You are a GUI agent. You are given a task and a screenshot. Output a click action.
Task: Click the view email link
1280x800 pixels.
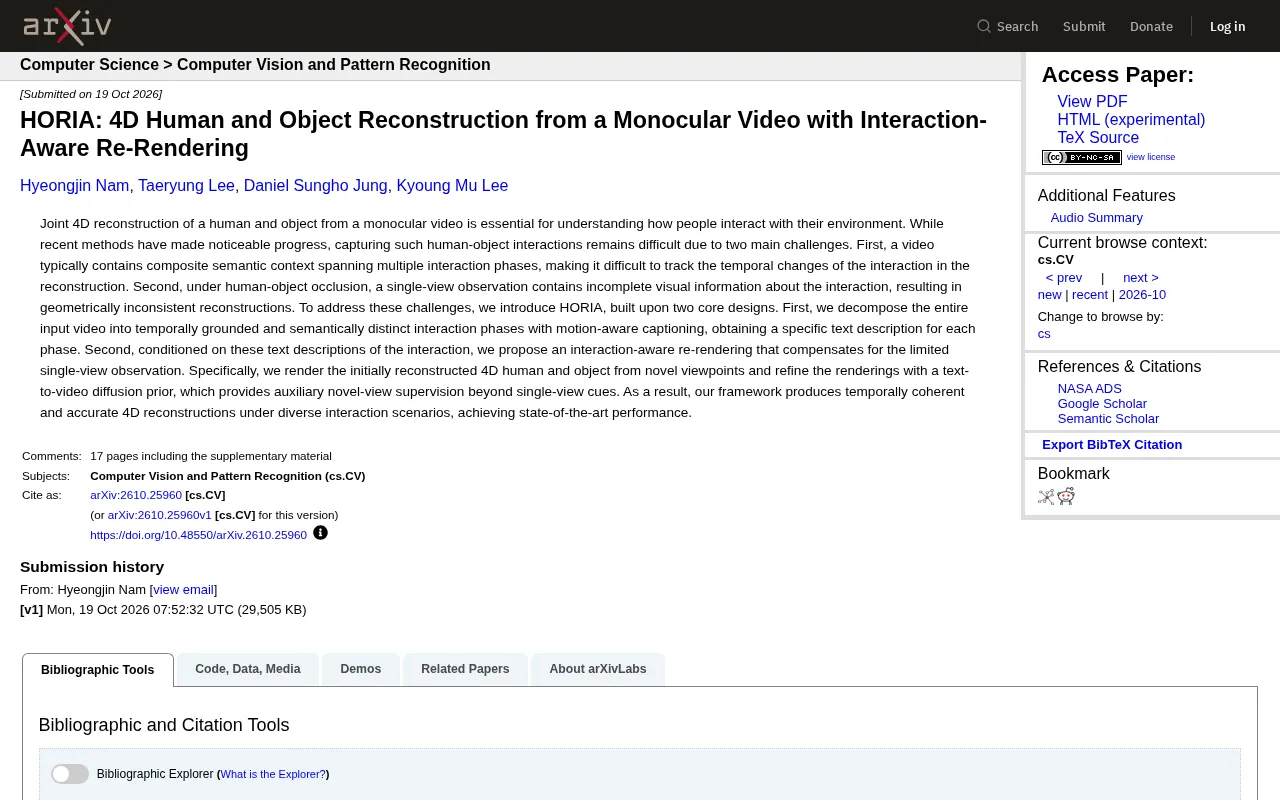pos(183,590)
